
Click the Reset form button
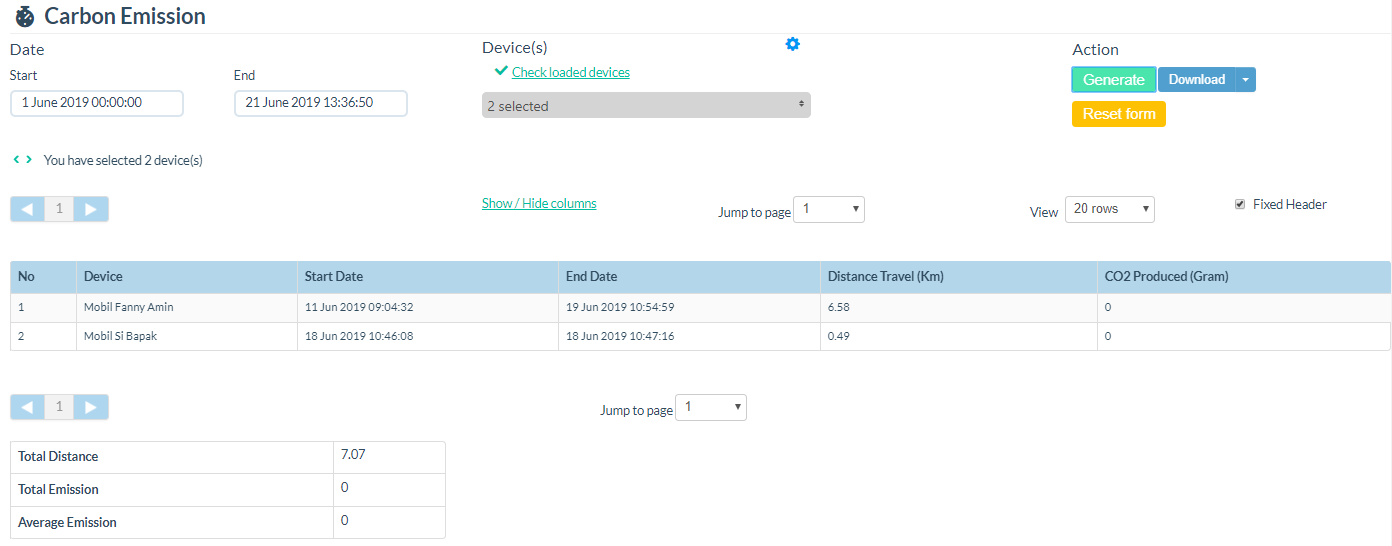tap(1118, 114)
